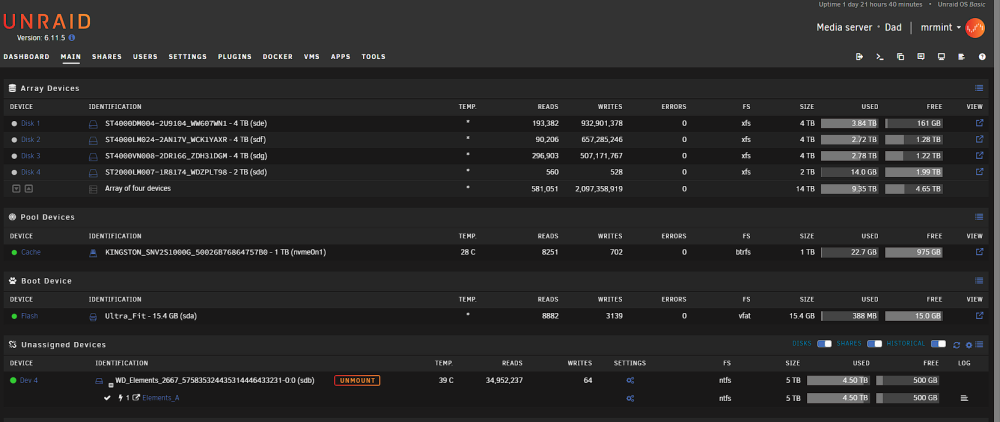
Task: Open the feedback speech bubble icon
Action: pos(921,57)
